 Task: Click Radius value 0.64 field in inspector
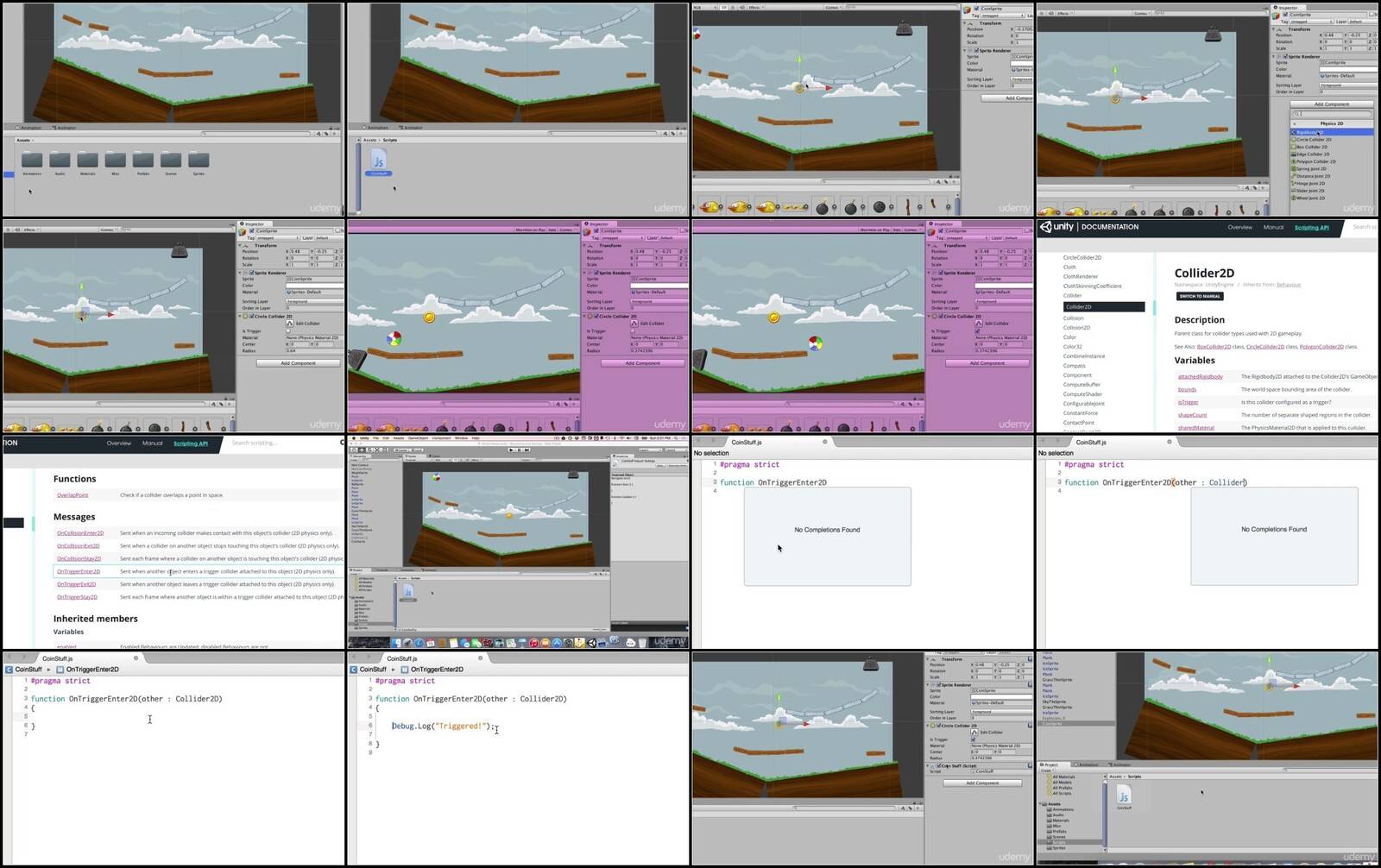point(315,350)
